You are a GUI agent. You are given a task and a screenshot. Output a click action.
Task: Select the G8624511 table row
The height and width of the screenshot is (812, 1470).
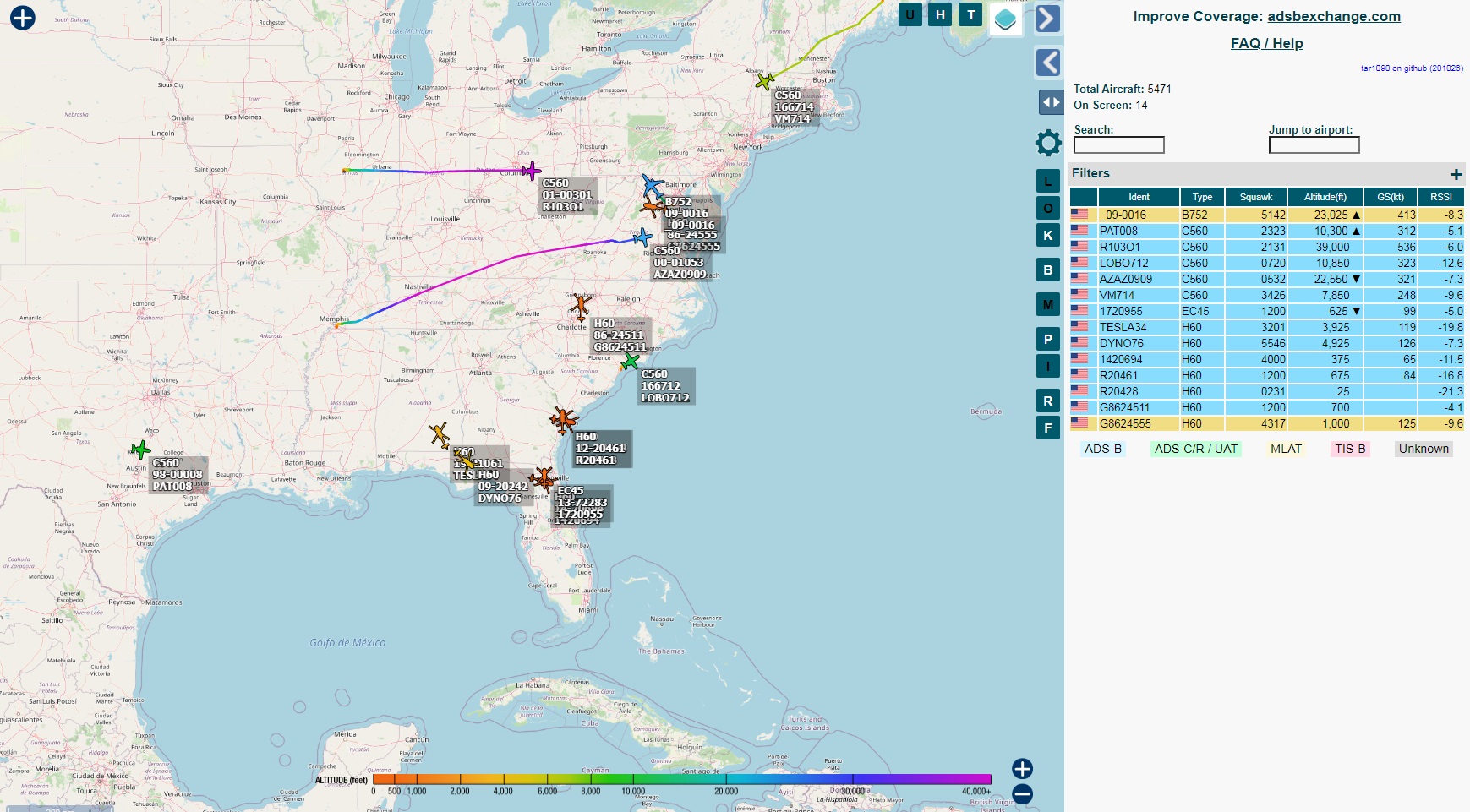click(1266, 407)
